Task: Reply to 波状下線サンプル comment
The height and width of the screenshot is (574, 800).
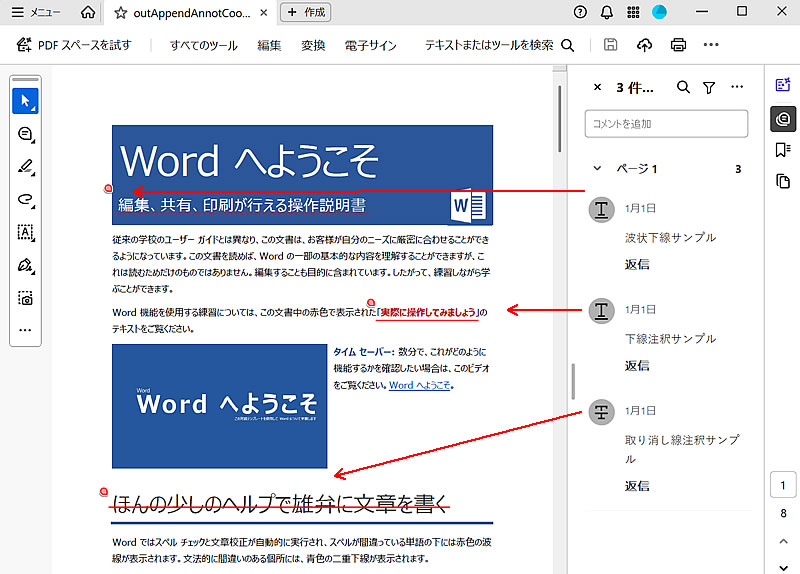Action: click(637, 264)
